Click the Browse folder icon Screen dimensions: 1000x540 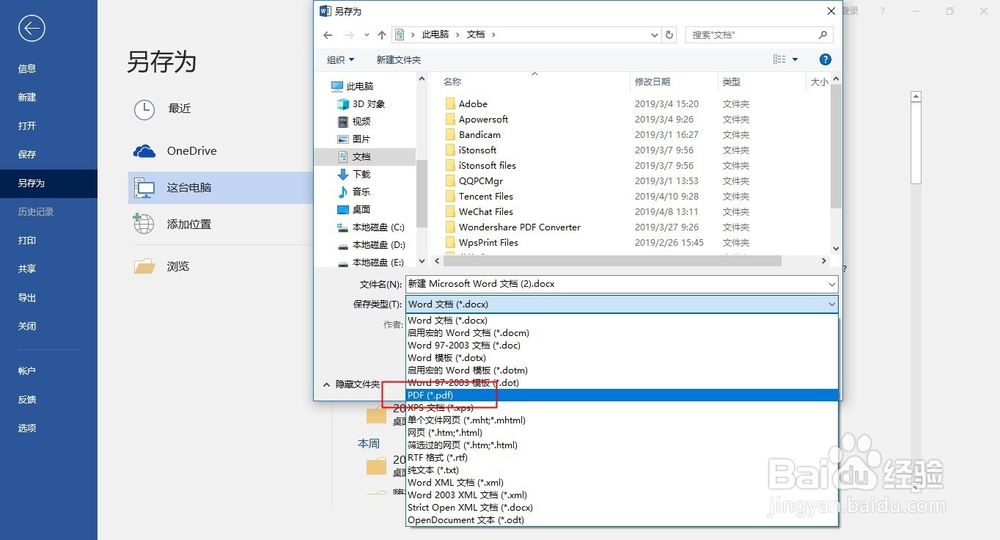pos(144,266)
